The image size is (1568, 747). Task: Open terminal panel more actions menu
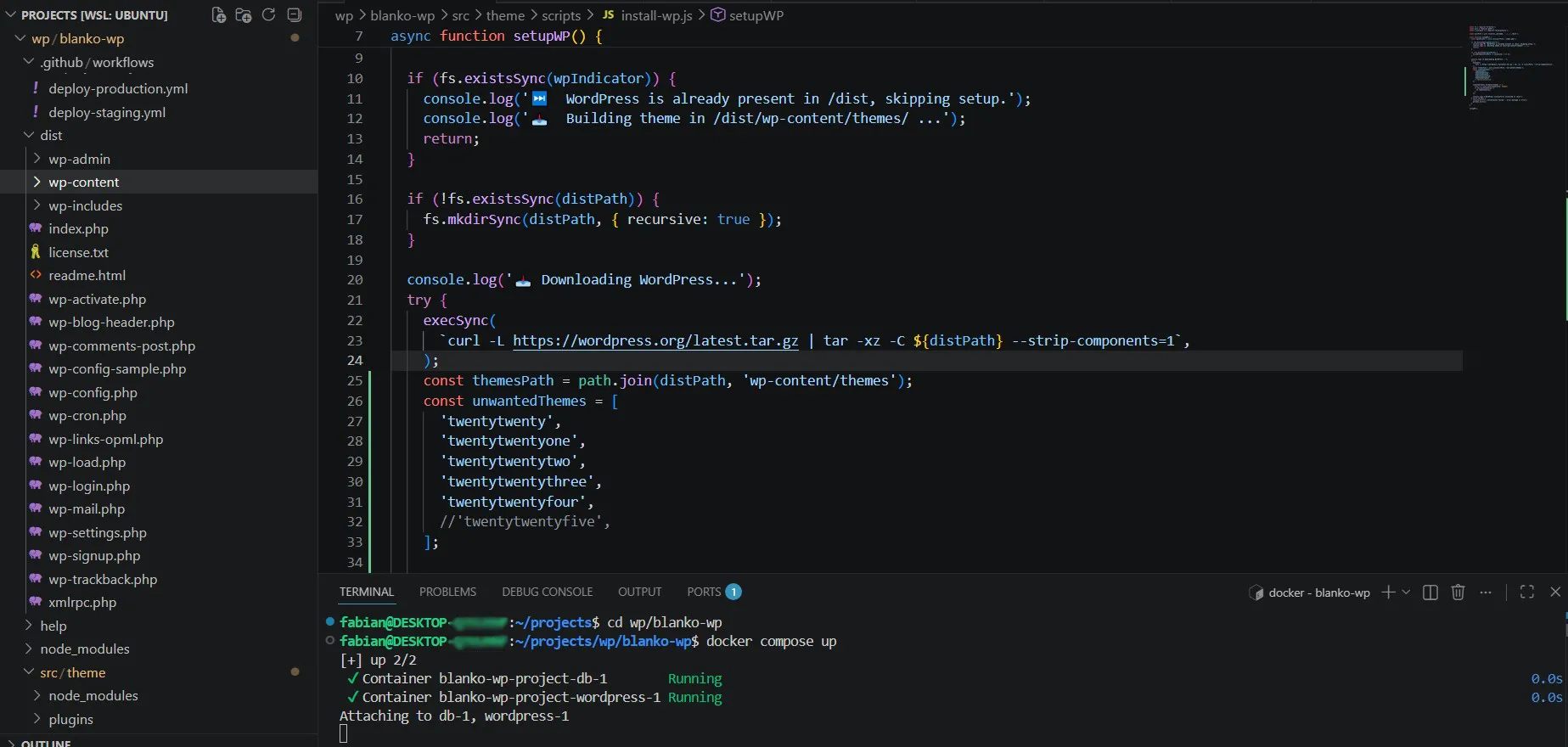pyautogui.click(x=1486, y=593)
